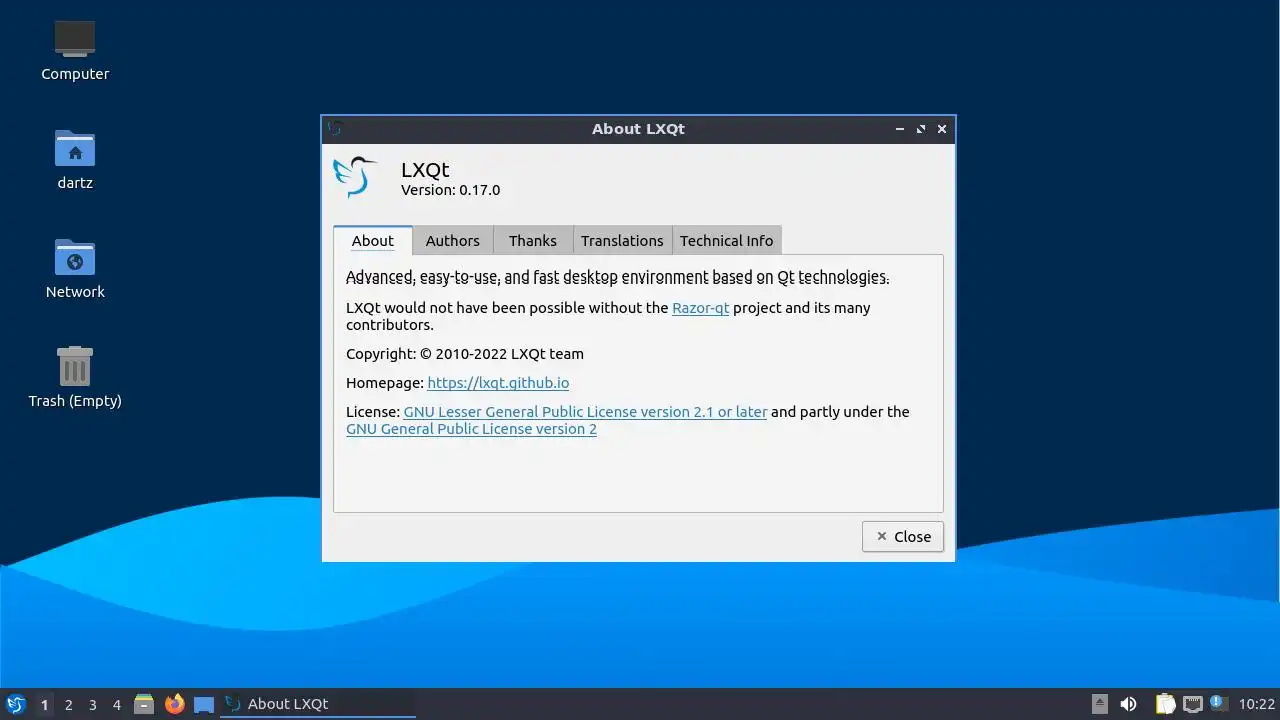Open the Razor-qt project link
Screen dimensions: 1280x720
click(700, 308)
